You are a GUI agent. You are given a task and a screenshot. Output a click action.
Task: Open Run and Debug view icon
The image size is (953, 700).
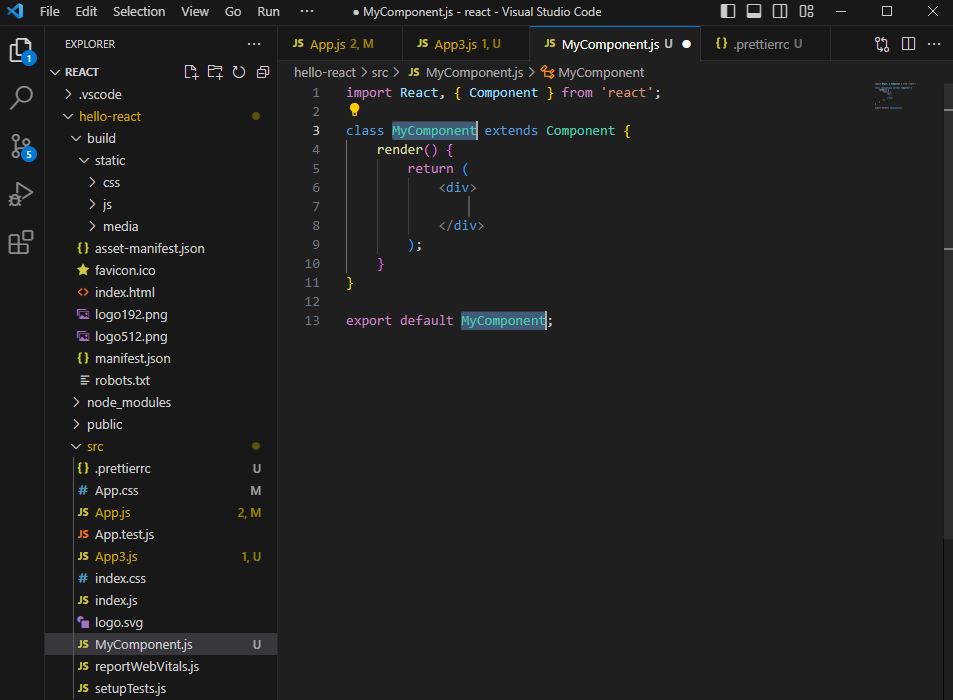coord(21,194)
